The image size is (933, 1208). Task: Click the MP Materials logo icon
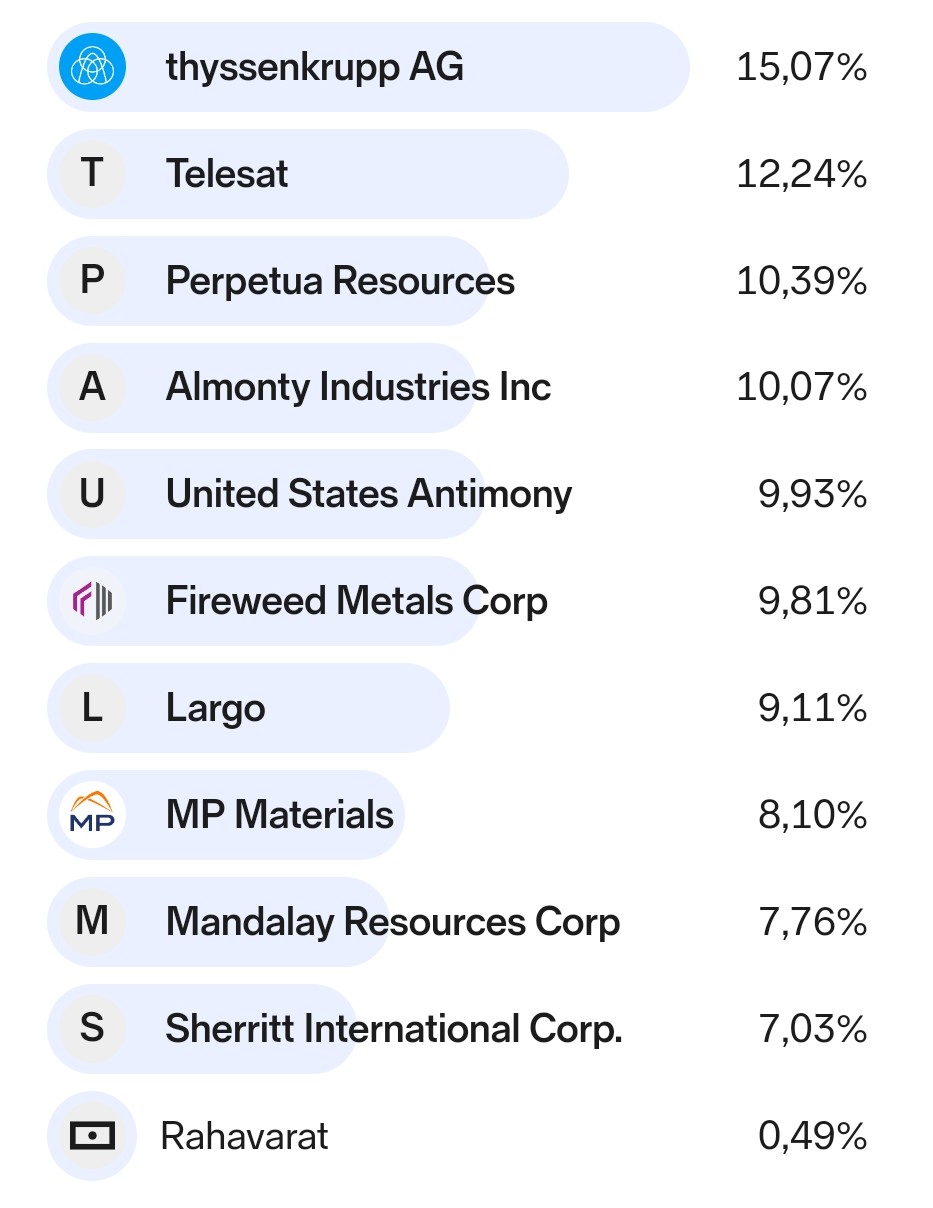point(92,815)
